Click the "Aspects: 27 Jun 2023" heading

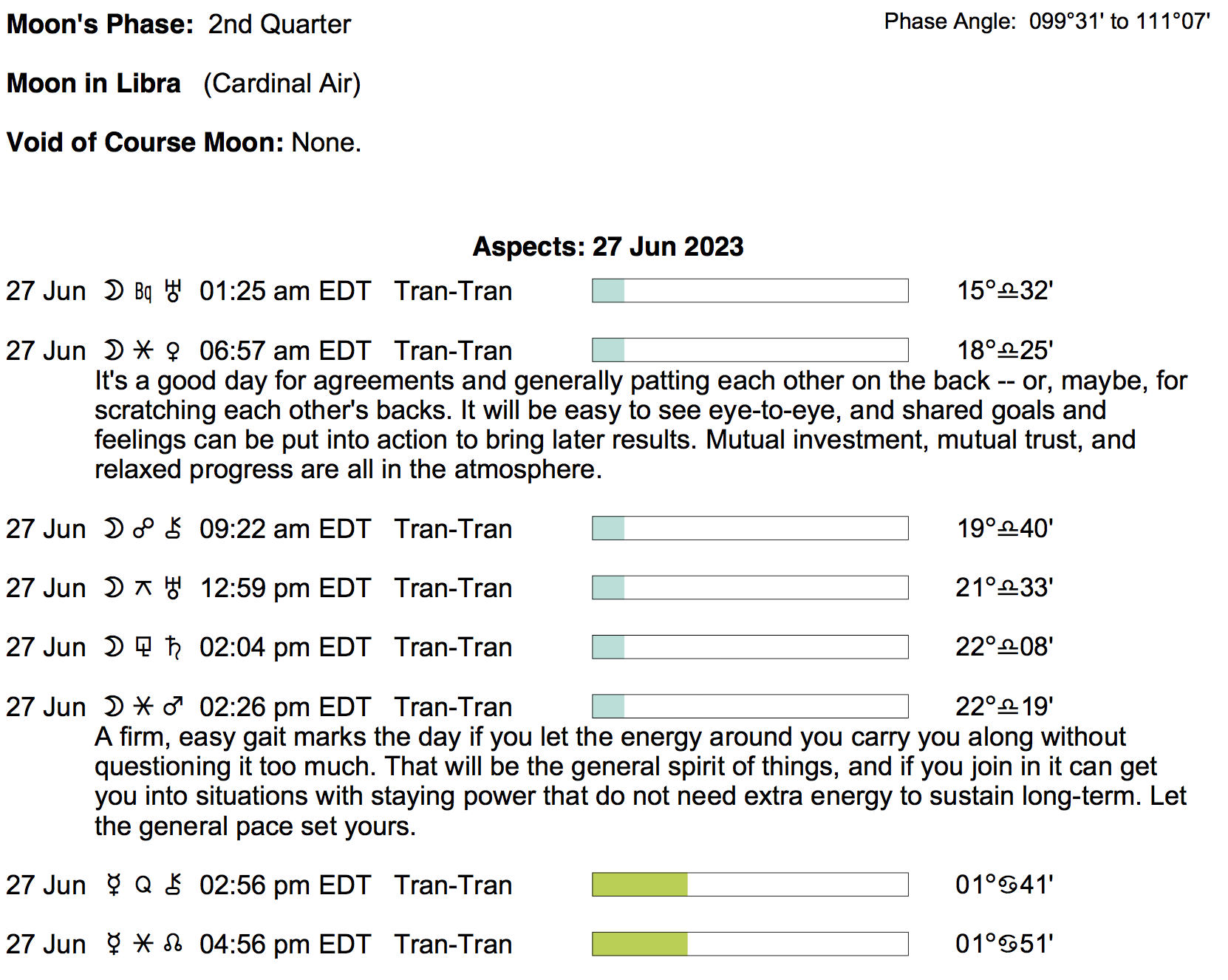click(x=608, y=246)
